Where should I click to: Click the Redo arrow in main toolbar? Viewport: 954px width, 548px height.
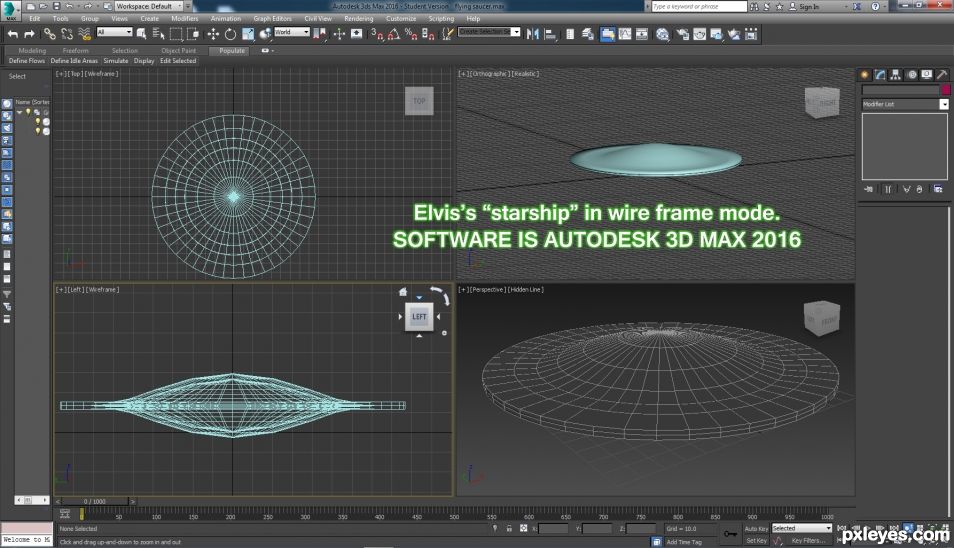click(29, 34)
